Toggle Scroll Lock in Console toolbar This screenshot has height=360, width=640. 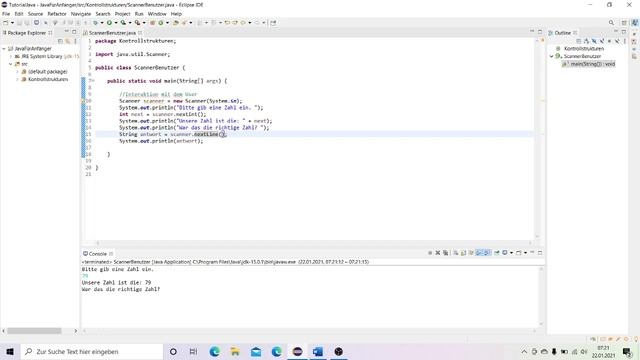[463, 253]
